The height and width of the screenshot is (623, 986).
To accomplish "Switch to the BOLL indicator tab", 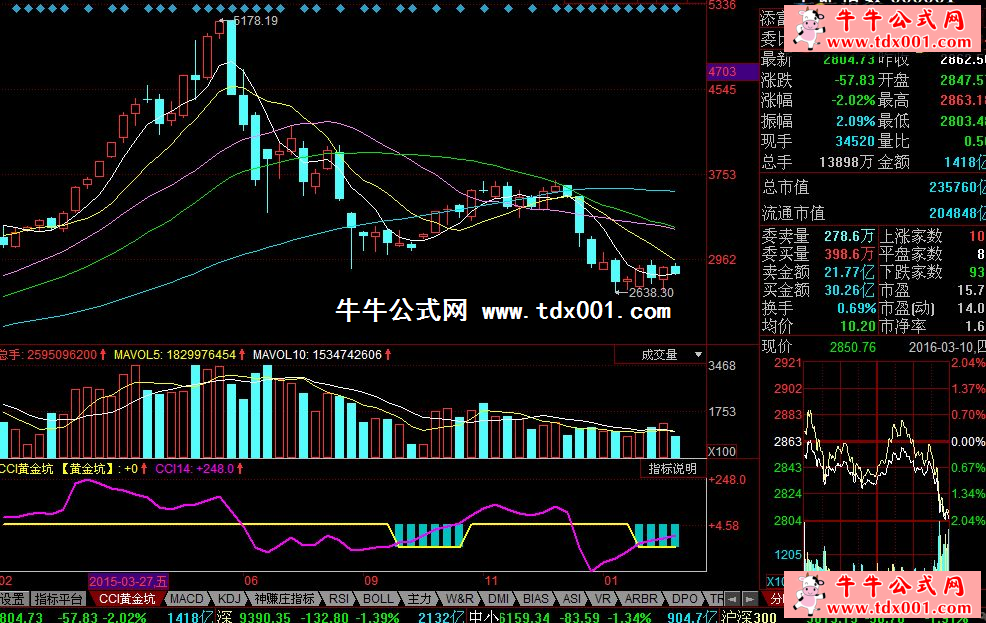I will 378,599.
